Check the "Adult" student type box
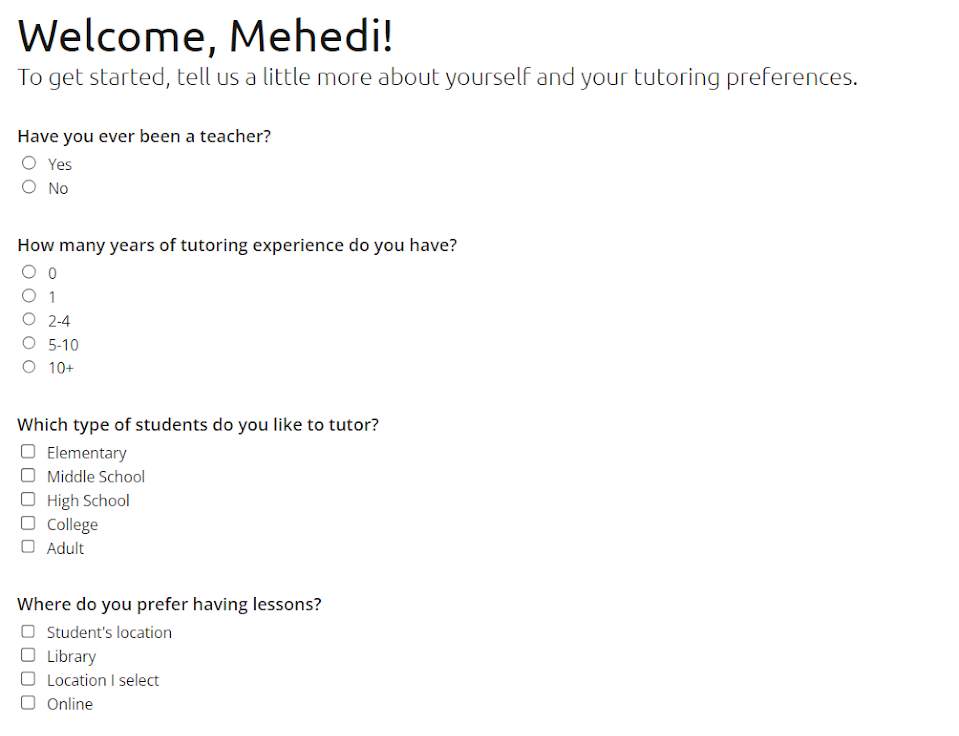959x736 pixels. tap(27, 546)
